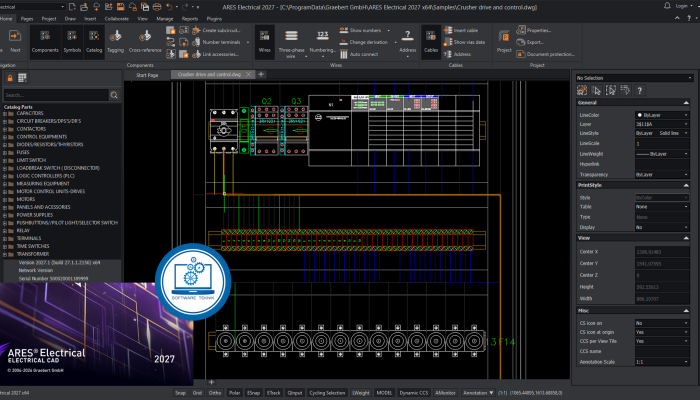Toggle QInput in the status bar
The width and height of the screenshot is (700, 400).
(x=295, y=393)
